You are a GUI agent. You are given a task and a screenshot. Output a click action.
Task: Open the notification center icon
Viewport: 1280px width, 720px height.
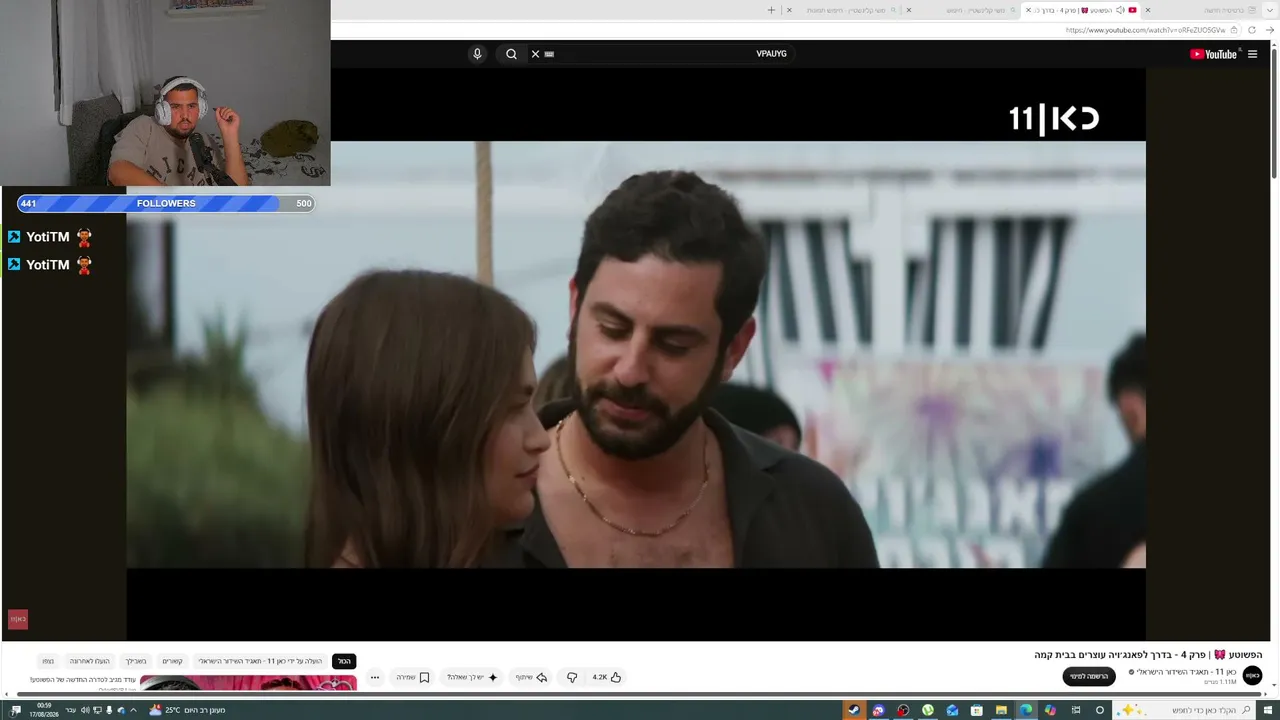pyautogui.click(x=15, y=710)
